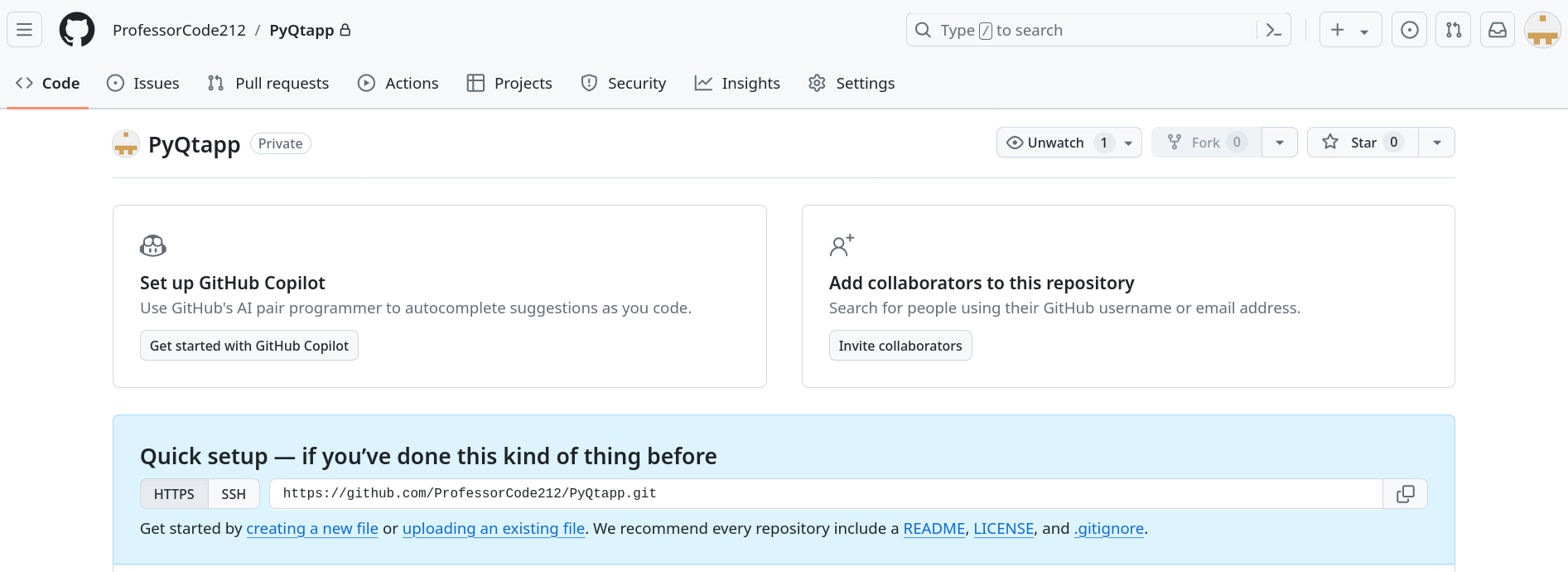Open the hamburger navigation menu

(24, 30)
